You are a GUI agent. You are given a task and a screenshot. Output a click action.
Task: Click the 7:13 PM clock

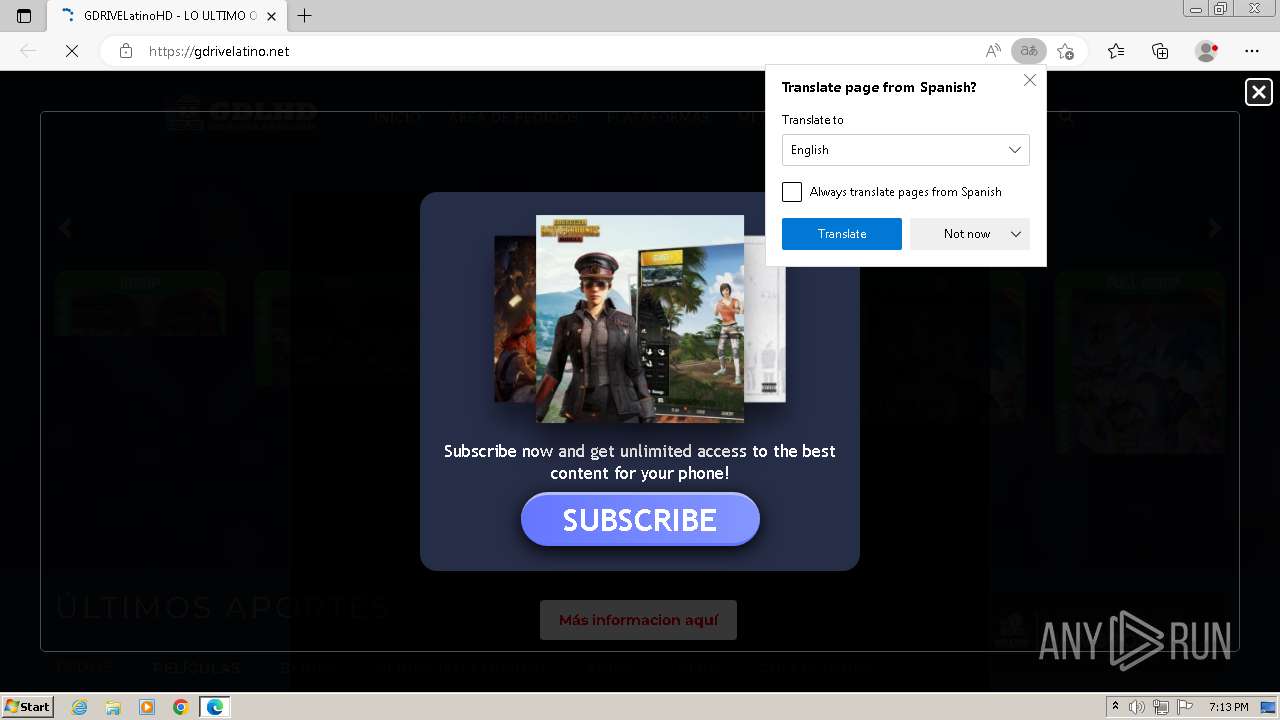tap(1228, 707)
